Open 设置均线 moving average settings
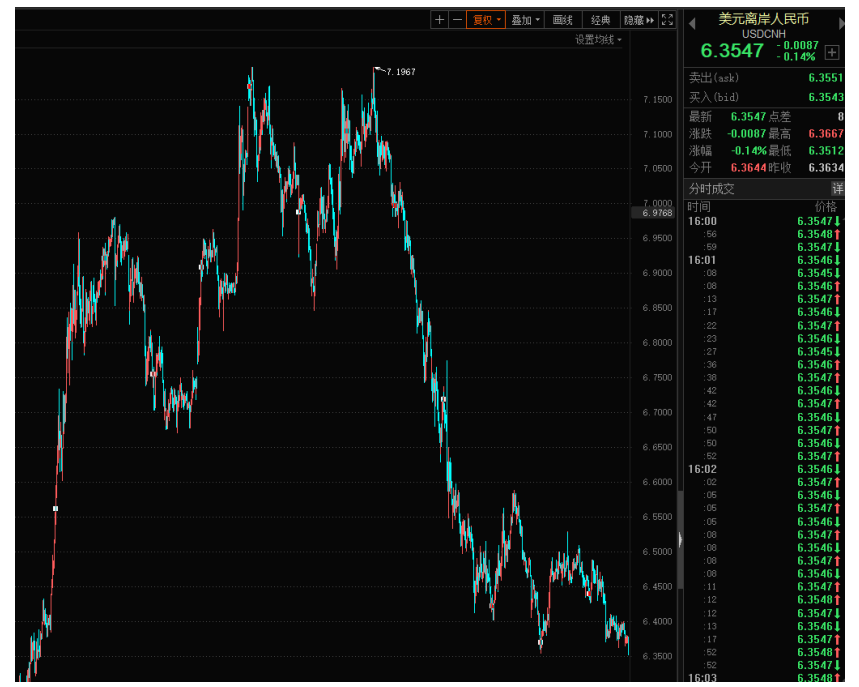The width and height of the screenshot is (859, 687). (597, 40)
